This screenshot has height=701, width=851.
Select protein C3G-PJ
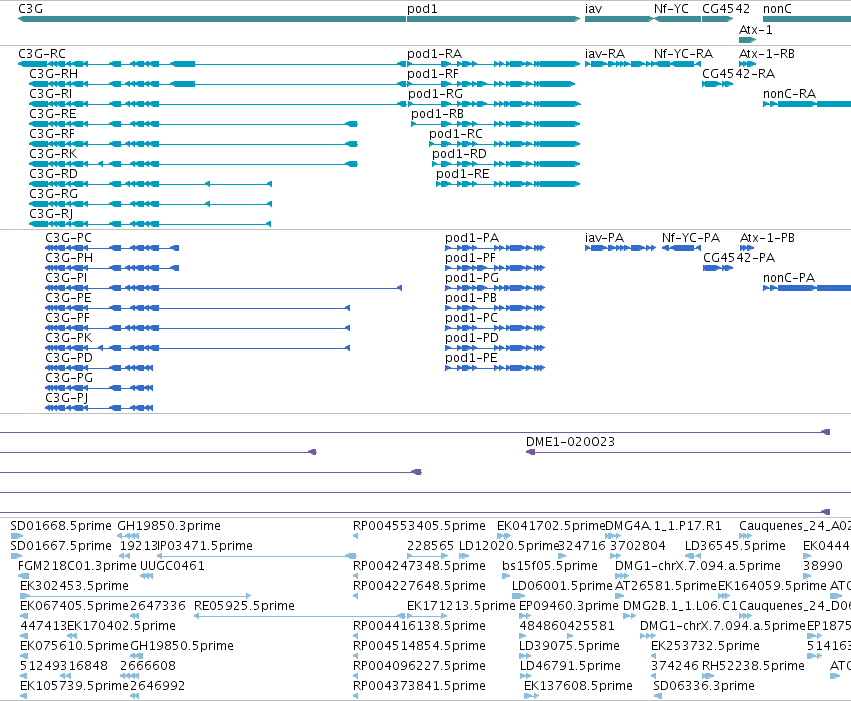click(99, 408)
